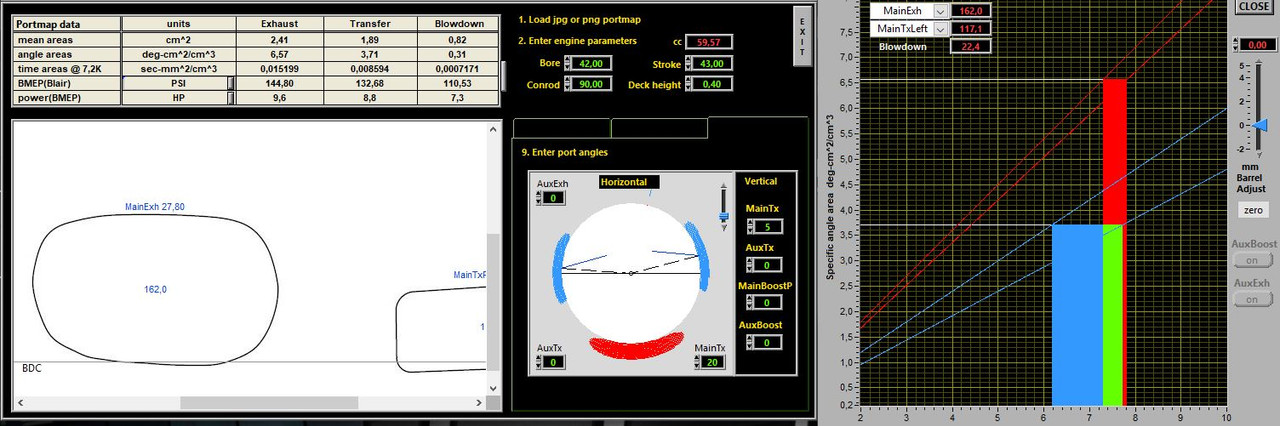Click the Exhaust power cell 9,6

(279, 98)
